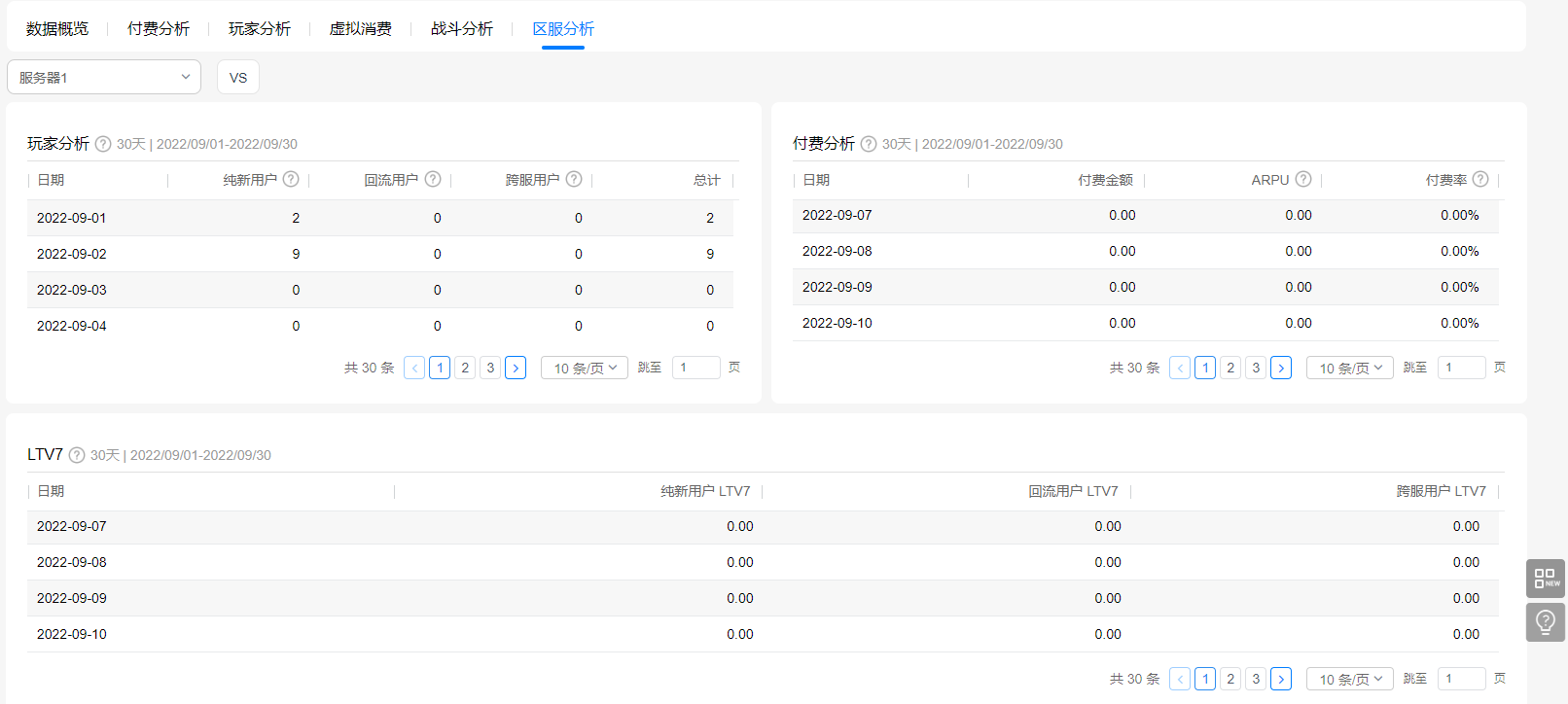Image resolution: width=1568 pixels, height=704 pixels.
Task: Go to next page in 付费分析 table
Action: point(1281,368)
